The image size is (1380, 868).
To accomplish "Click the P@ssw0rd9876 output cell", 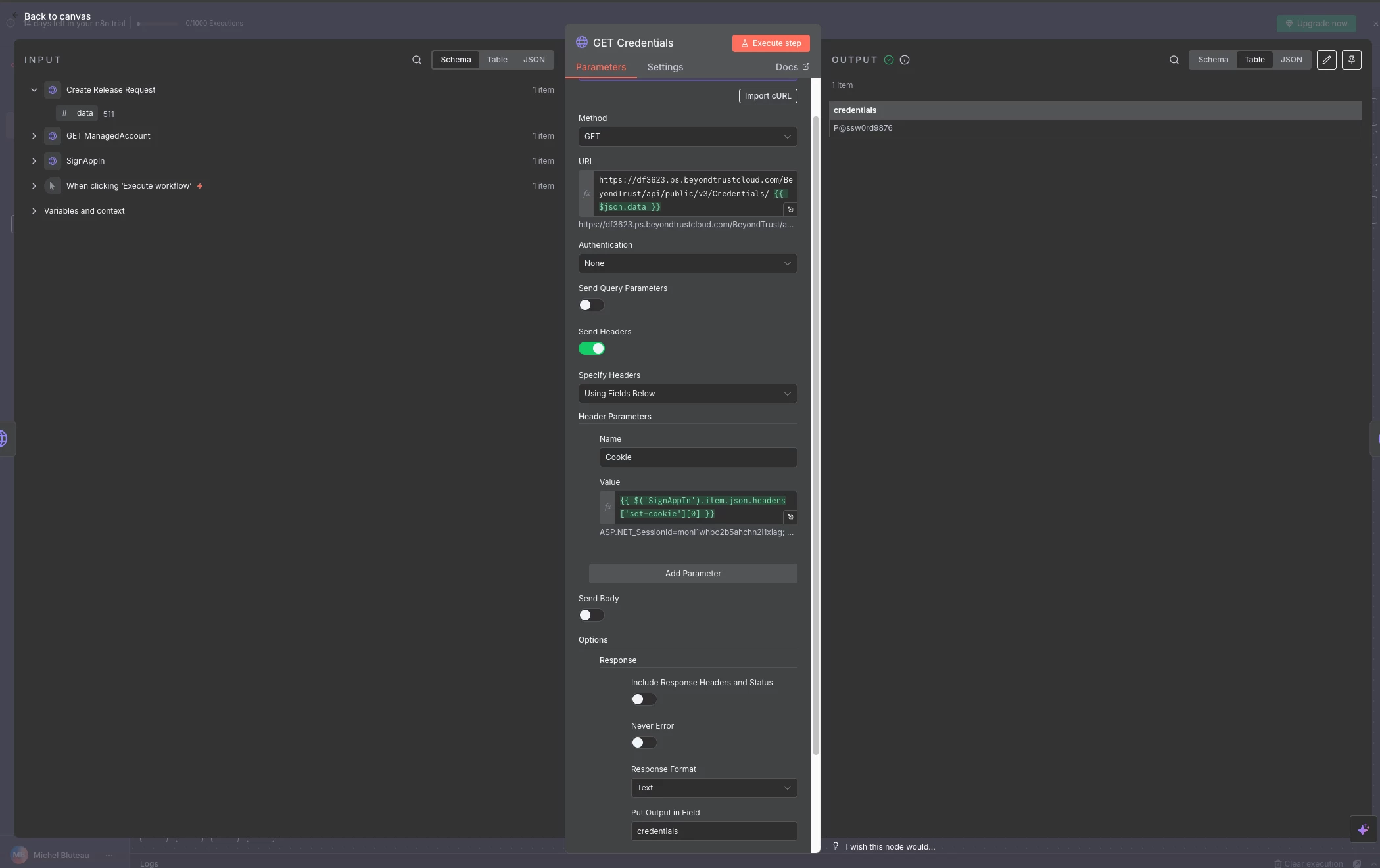I will coord(1095,128).
